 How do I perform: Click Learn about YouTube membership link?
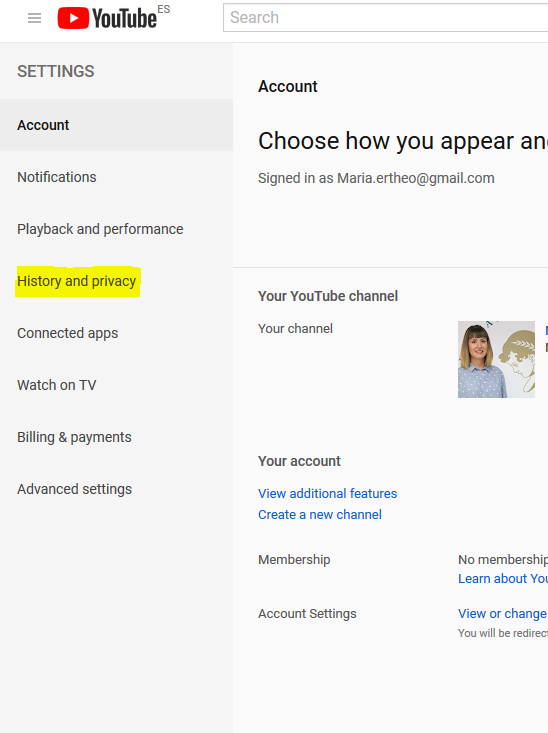[503, 579]
